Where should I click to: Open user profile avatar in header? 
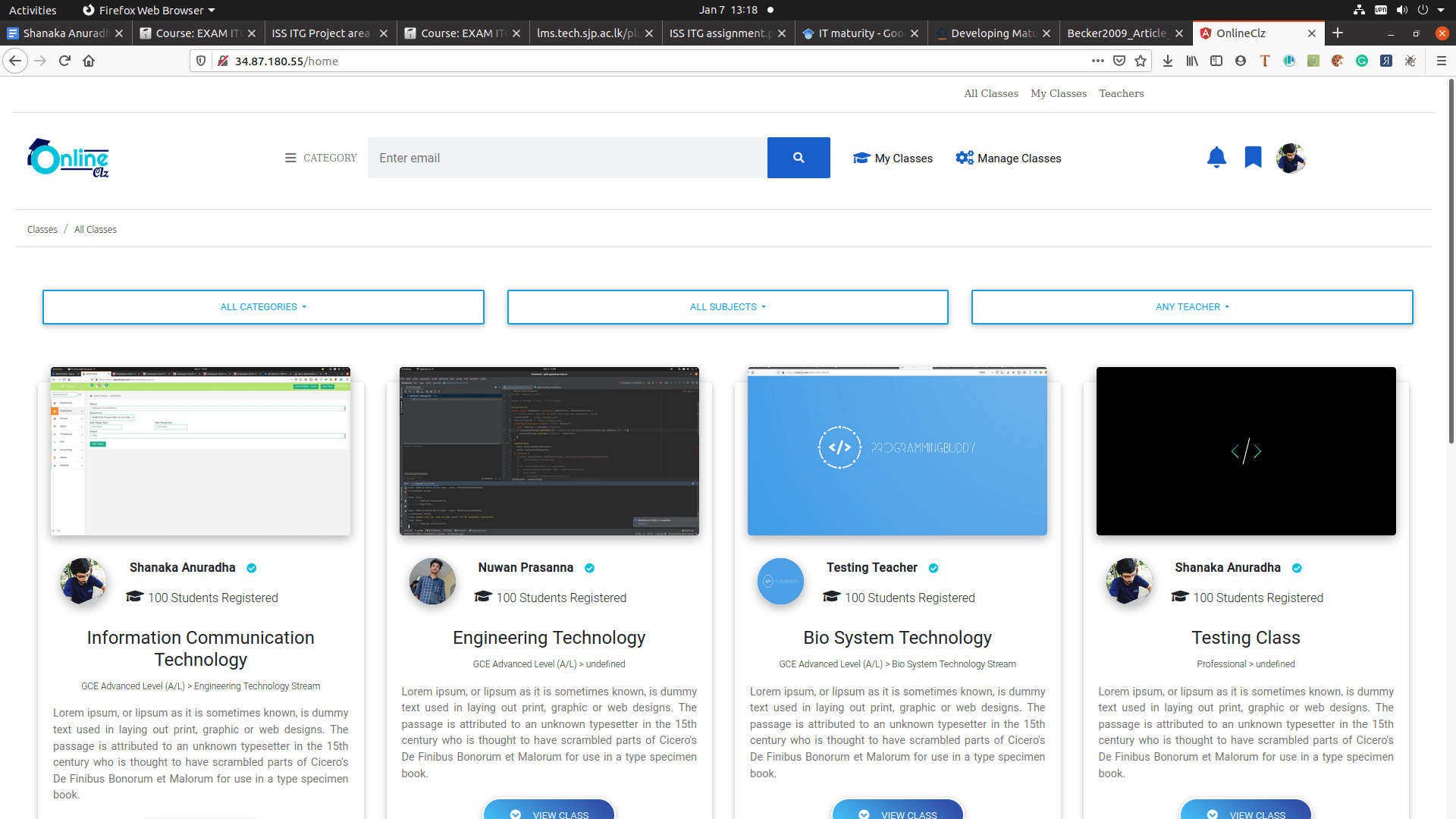(x=1290, y=158)
